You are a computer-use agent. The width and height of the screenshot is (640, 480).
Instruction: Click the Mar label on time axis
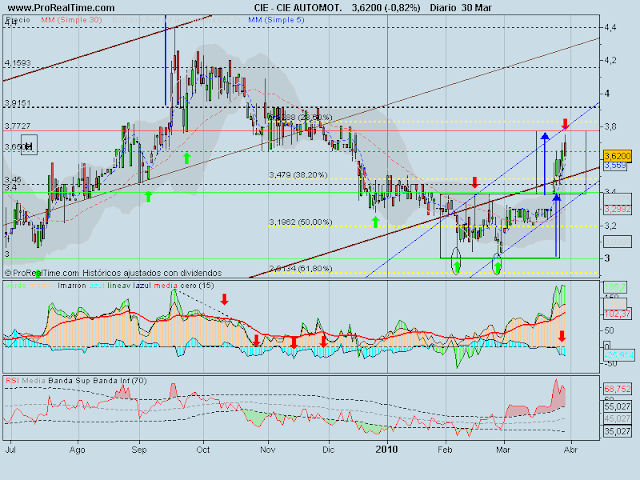pos(503,450)
